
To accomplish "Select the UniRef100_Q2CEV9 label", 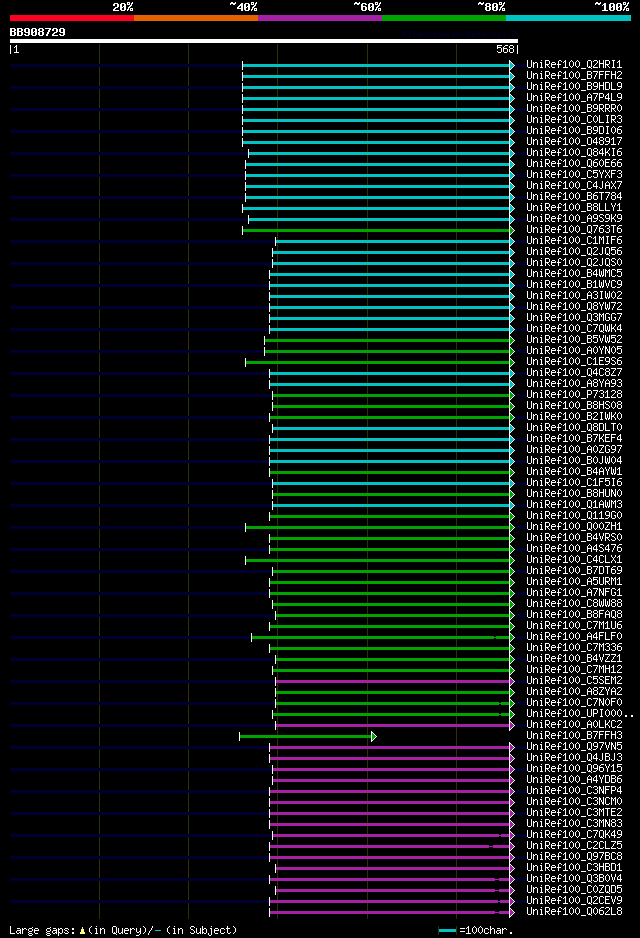I will [574, 901].
